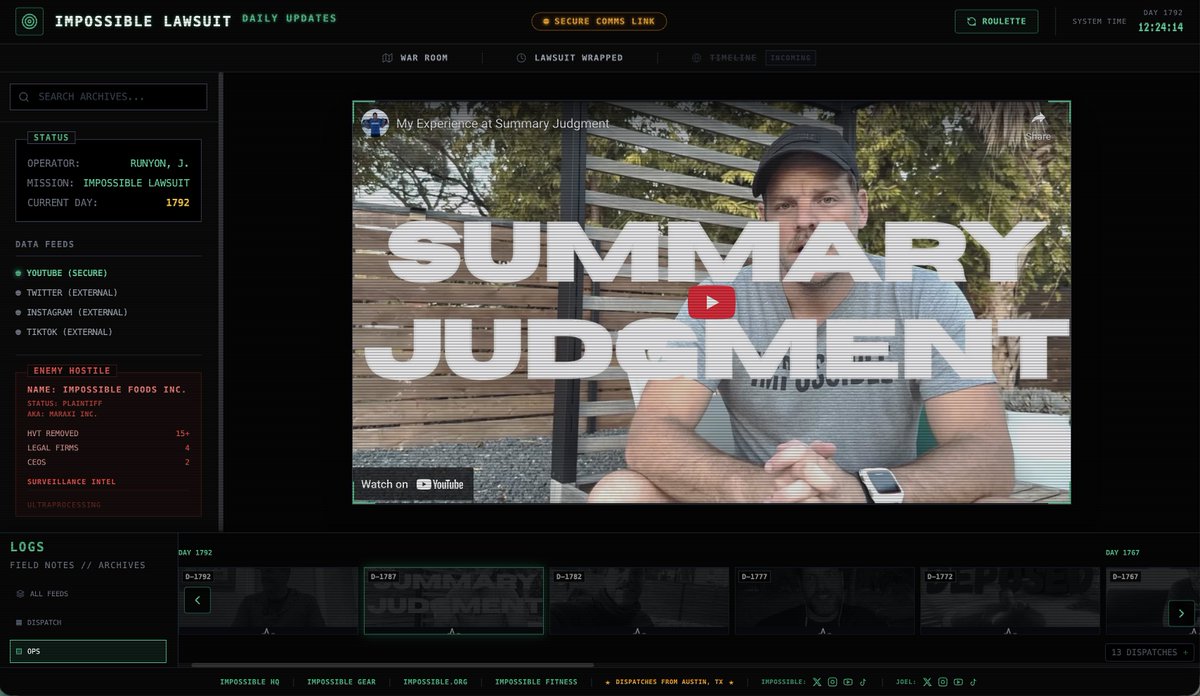Select the Twitter (External) data feed
1200x696 pixels.
tap(66, 293)
